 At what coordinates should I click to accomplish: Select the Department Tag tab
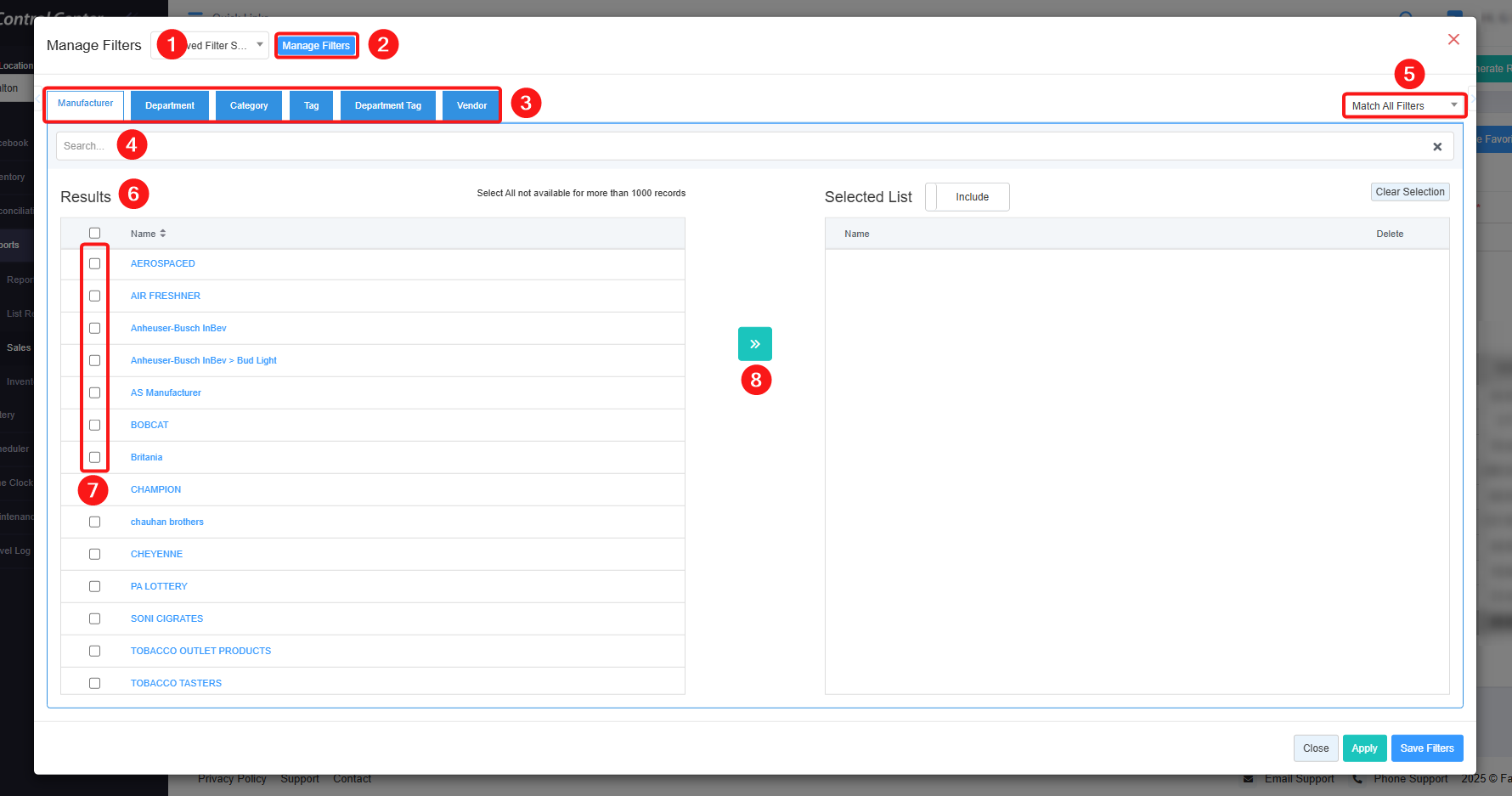[388, 106]
